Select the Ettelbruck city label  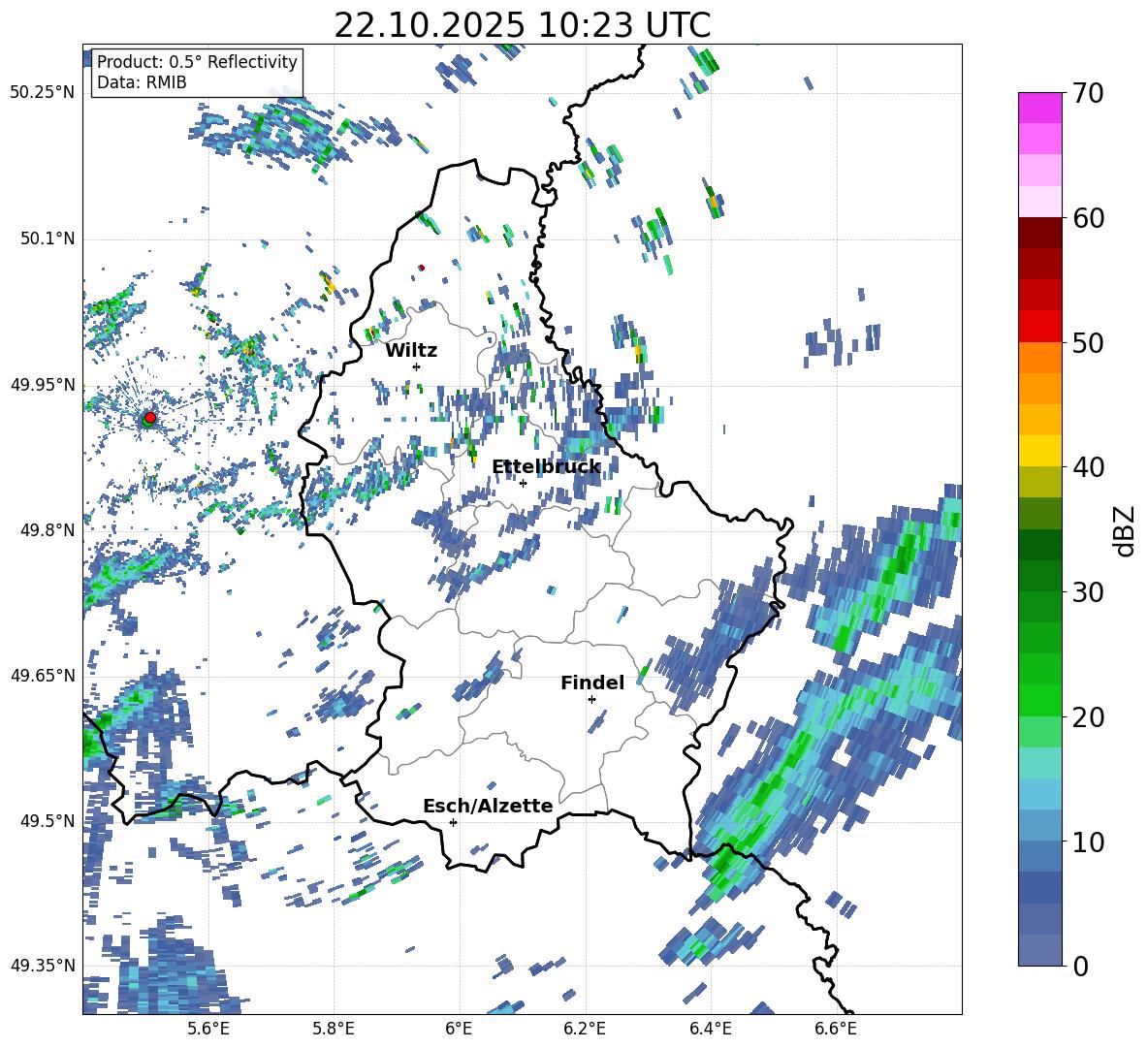coord(546,467)
